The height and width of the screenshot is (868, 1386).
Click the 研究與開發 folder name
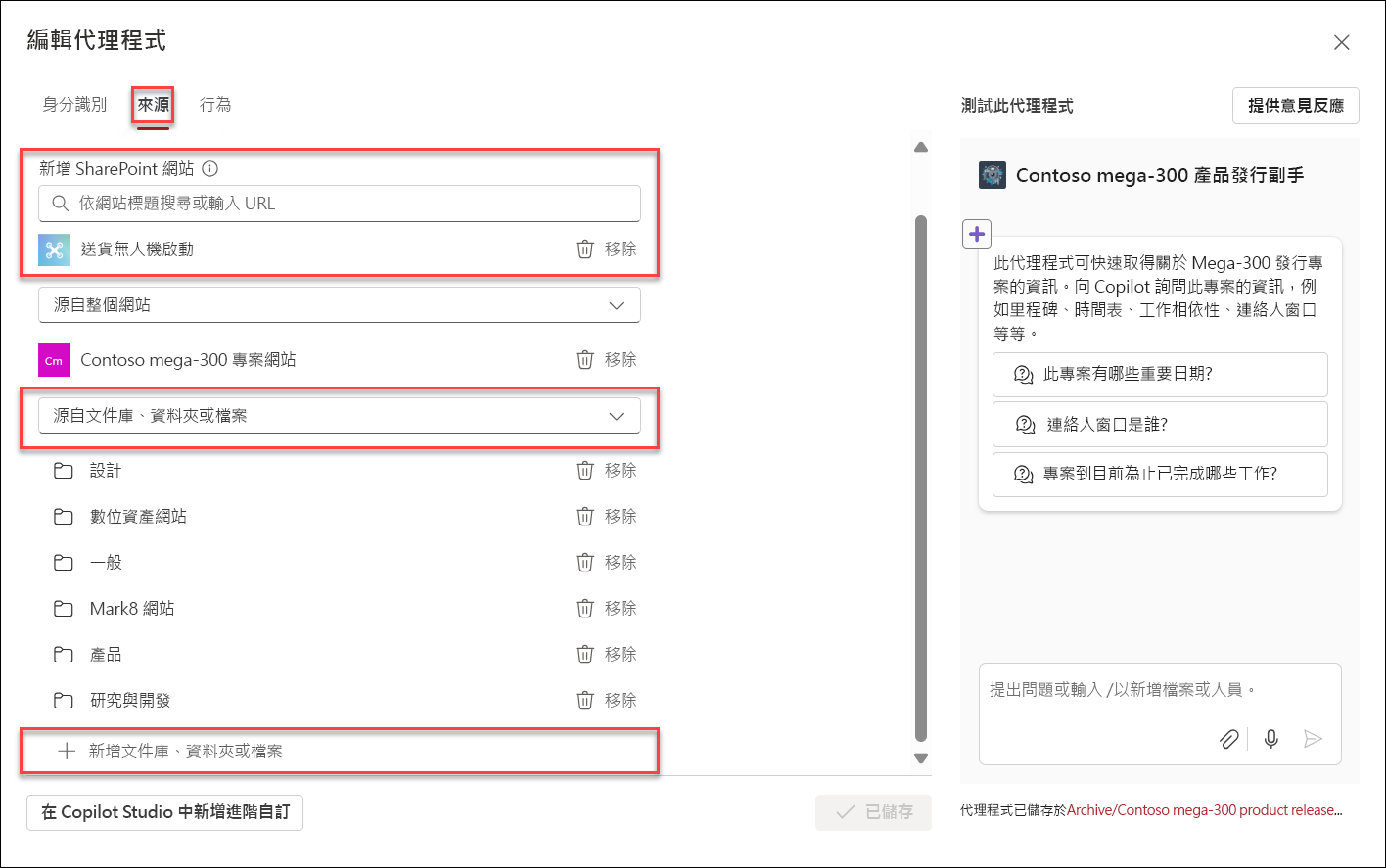point(130,701)
